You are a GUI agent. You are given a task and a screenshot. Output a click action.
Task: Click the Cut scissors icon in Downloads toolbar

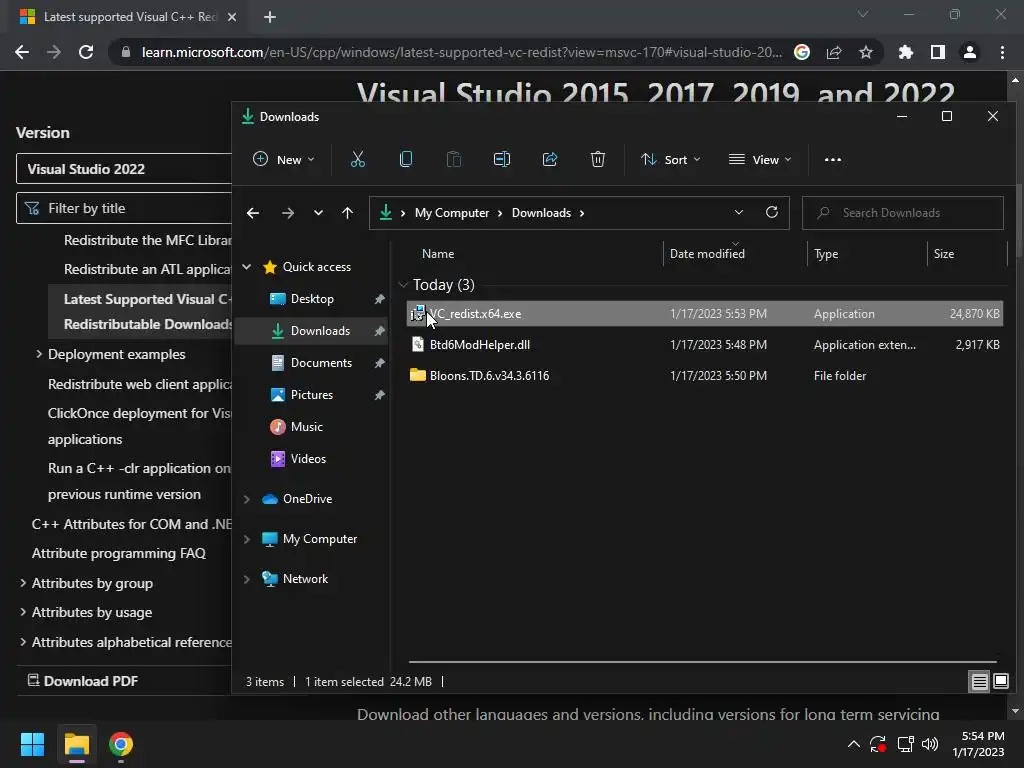[x=357, y=159]
